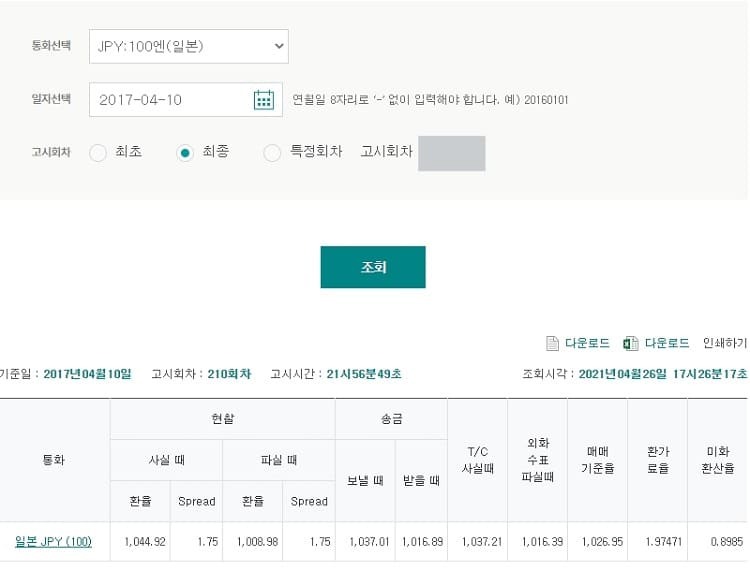This screenshot has width=750, height=571.
Task: Open the 일본 JPY (100) currency link
Action: (54, 541)
